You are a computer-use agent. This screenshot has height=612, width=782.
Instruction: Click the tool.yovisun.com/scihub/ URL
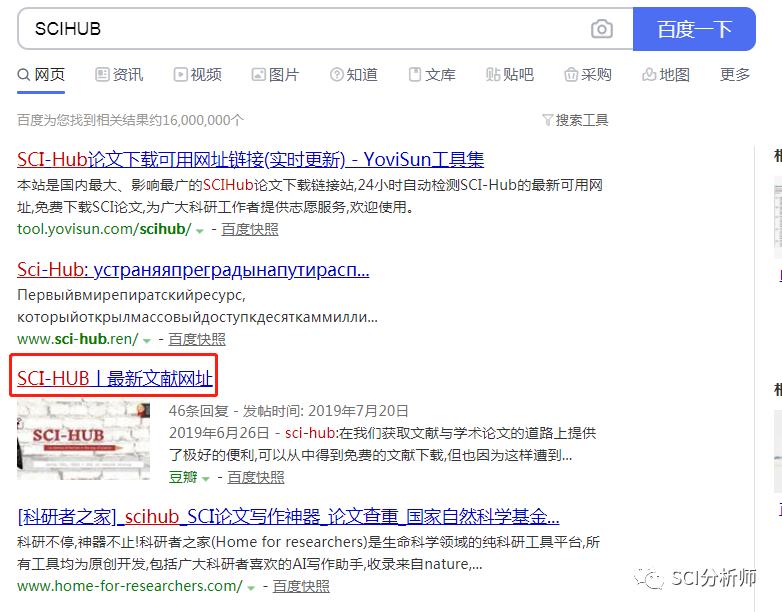tap(104, 229)
